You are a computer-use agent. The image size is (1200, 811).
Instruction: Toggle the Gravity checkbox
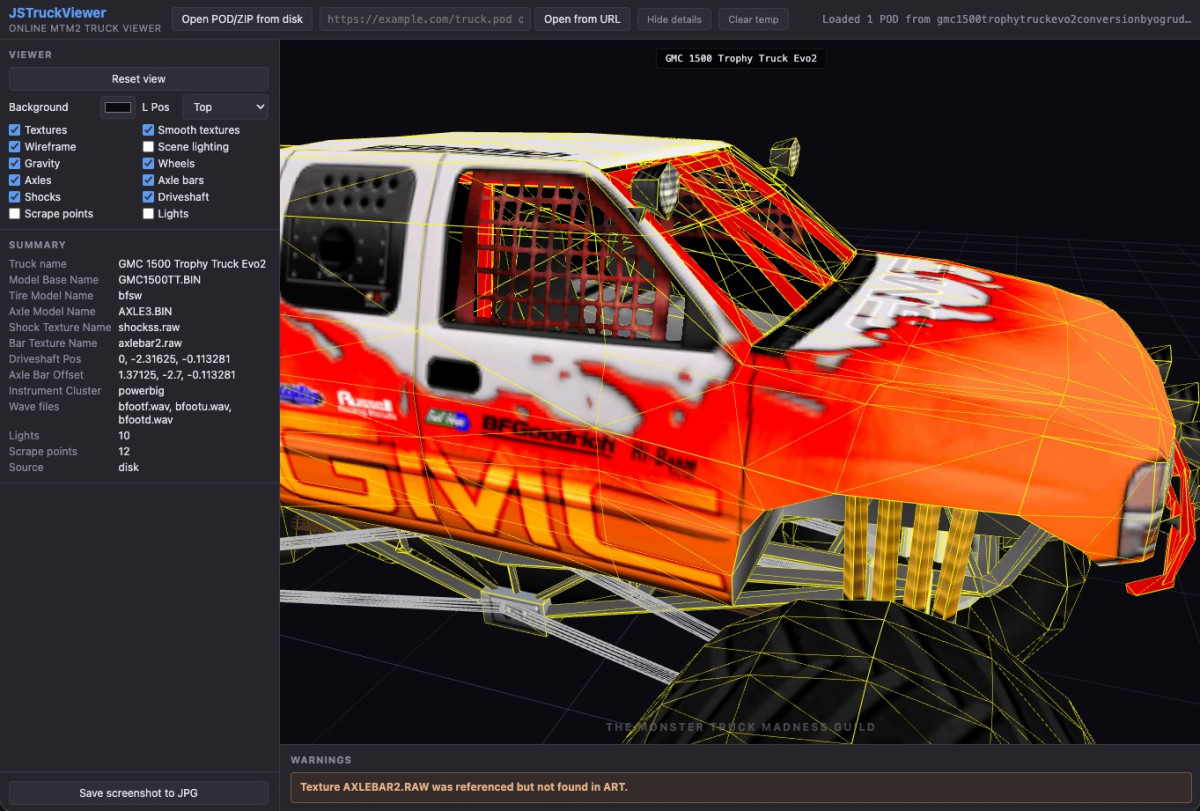(x=15, y=164)
